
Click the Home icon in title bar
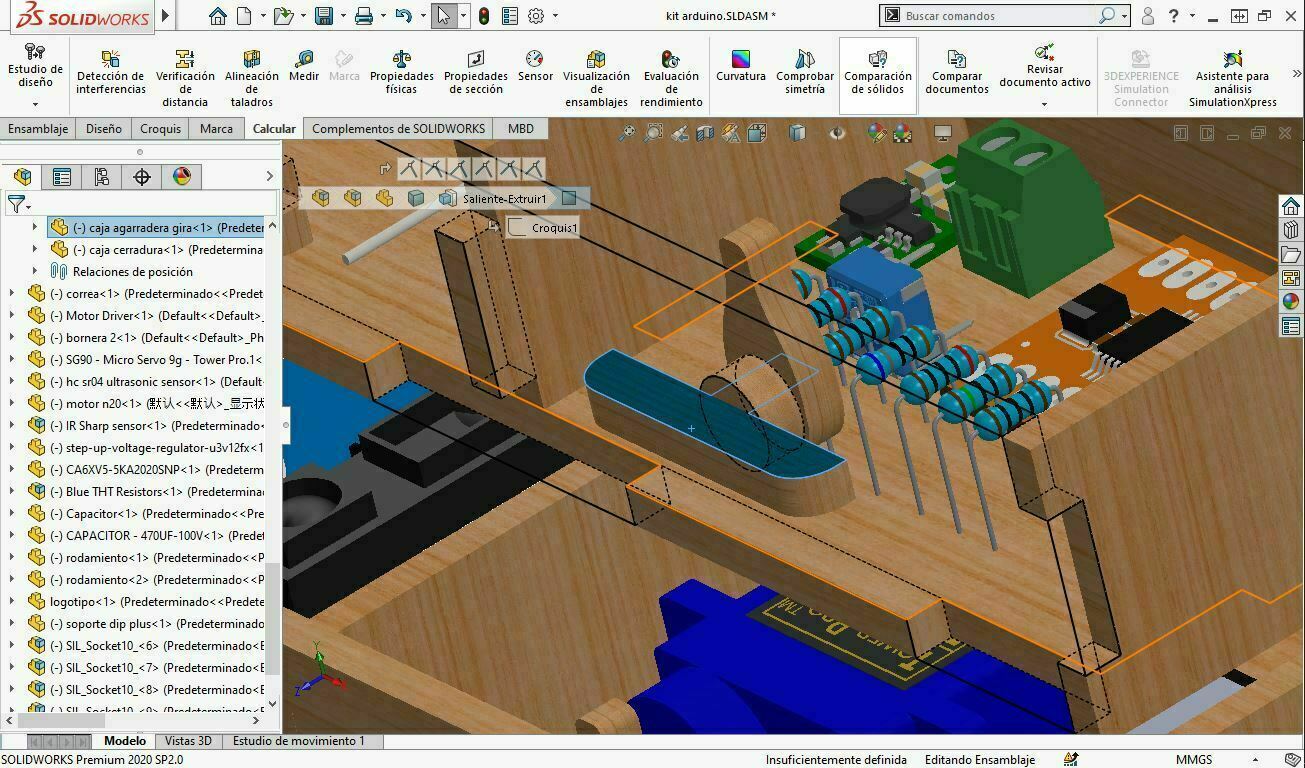(x=218, y=16)
